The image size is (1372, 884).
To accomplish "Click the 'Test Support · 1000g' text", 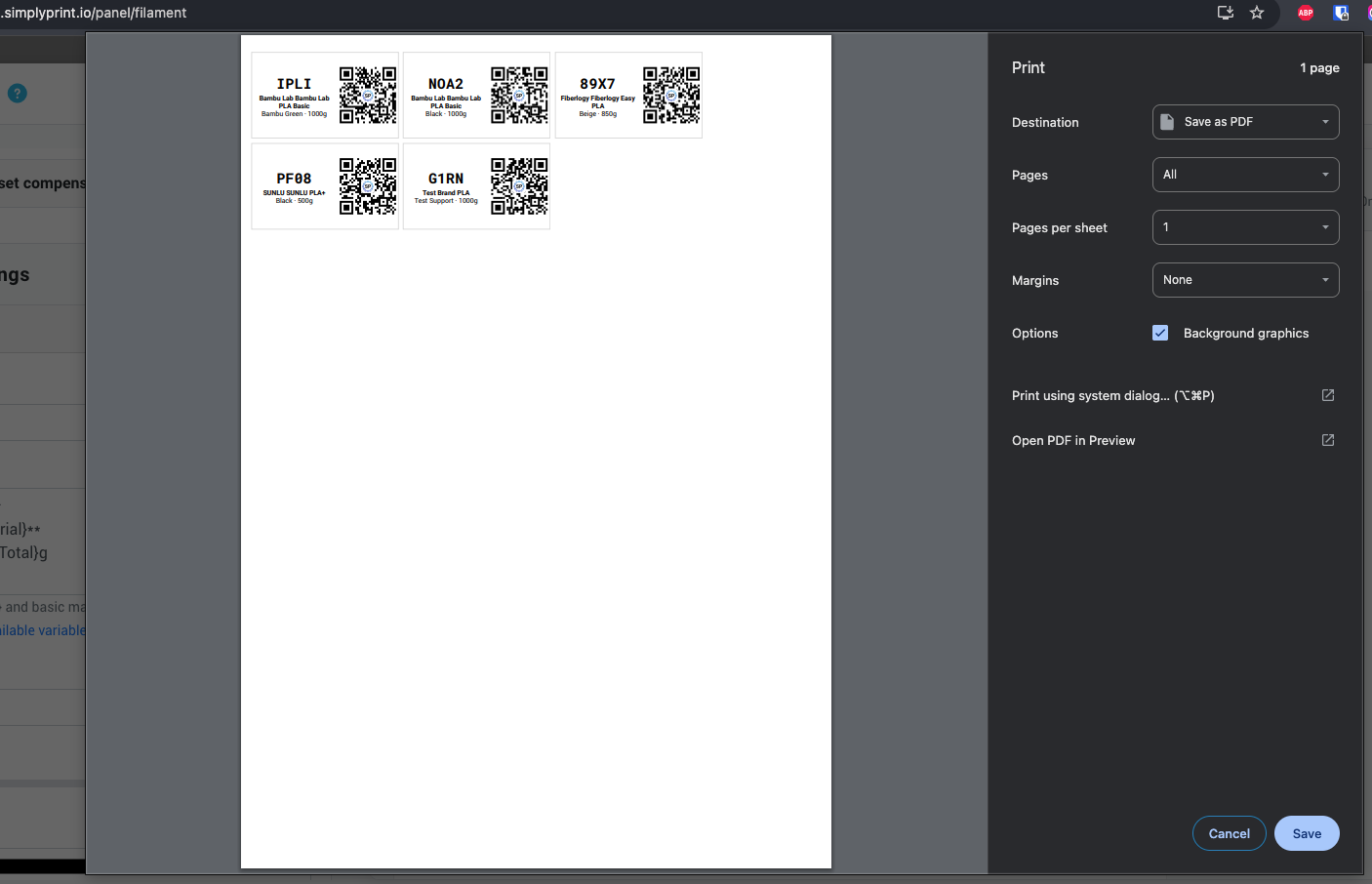I will [x=446, y=201].
